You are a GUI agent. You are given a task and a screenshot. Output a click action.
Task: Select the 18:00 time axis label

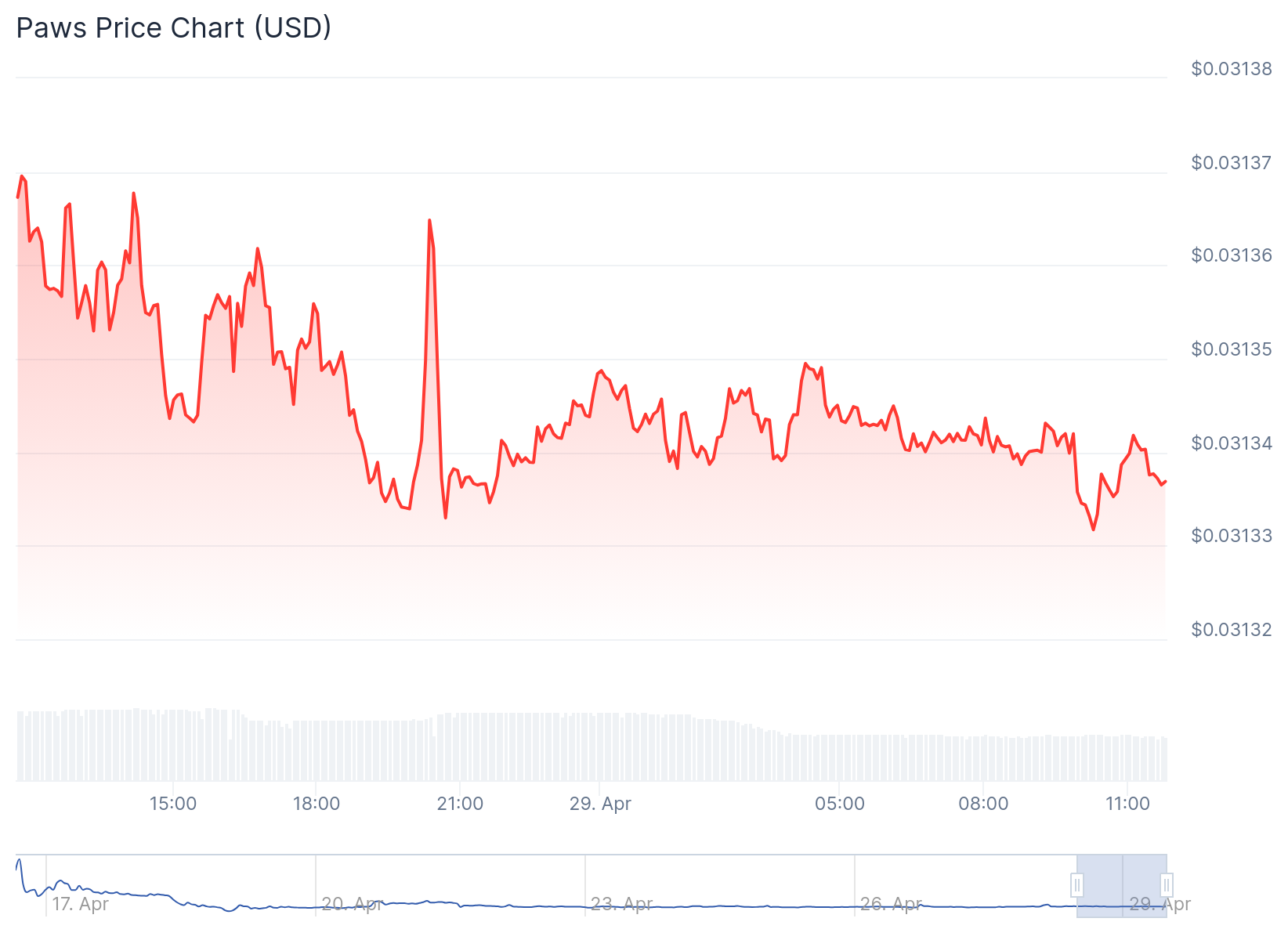pyautogui.click(x=316, y=804)
